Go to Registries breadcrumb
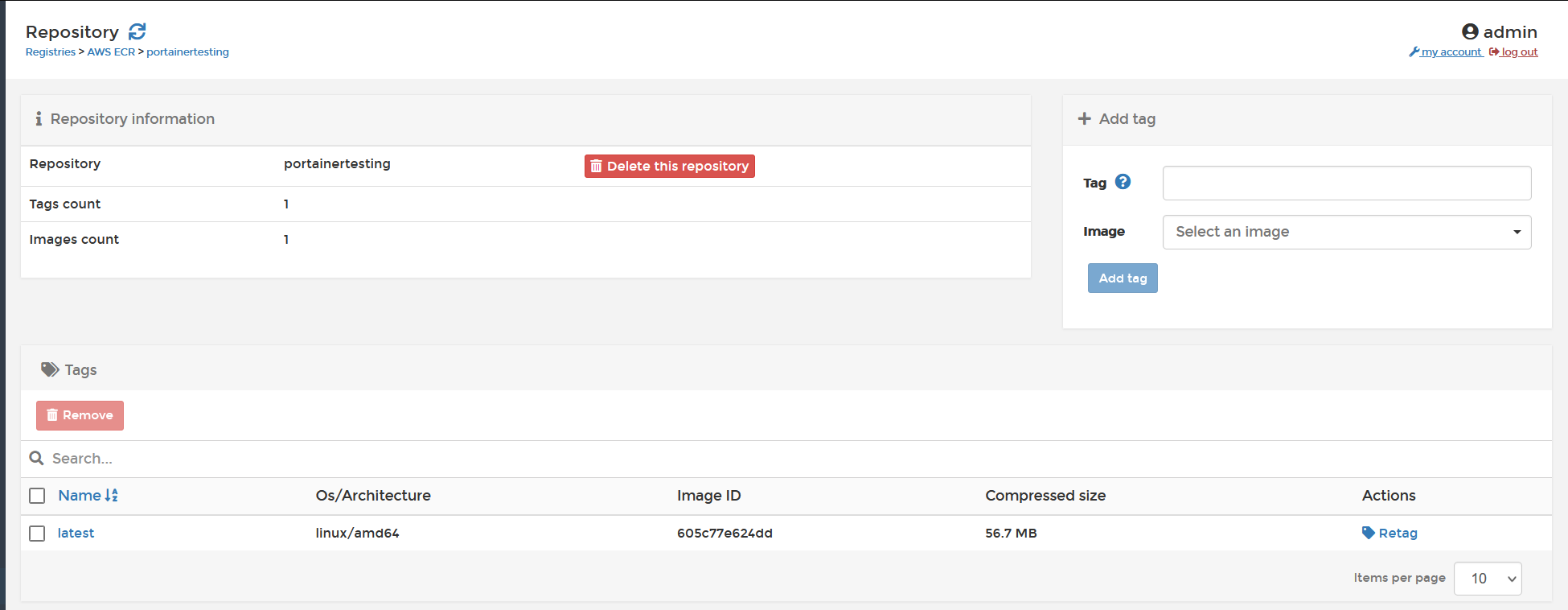Screen dimensions: 1568x610 51,52
